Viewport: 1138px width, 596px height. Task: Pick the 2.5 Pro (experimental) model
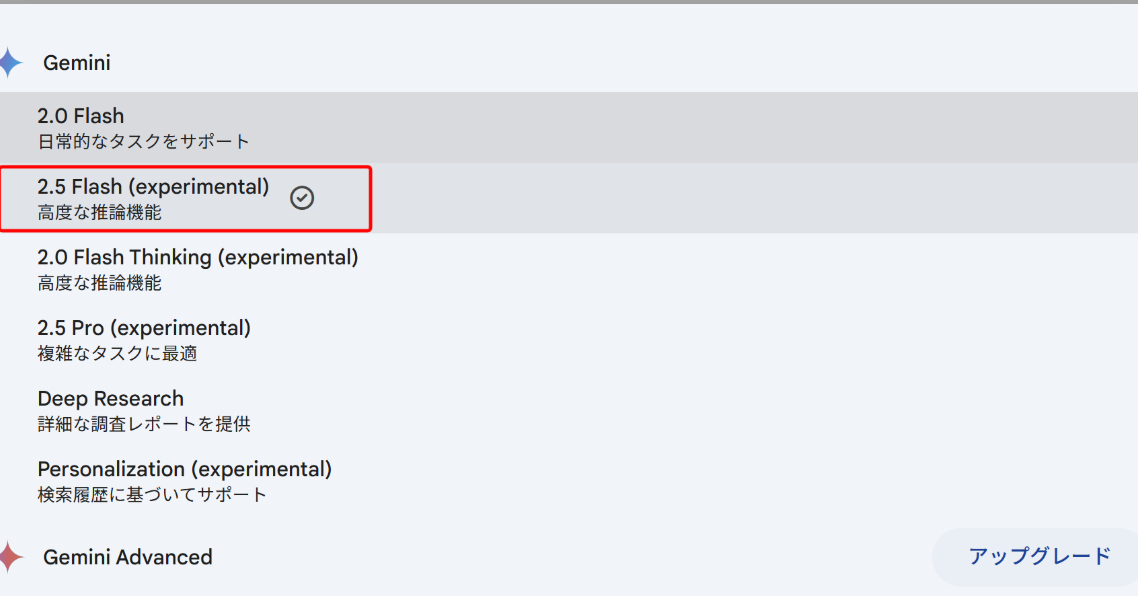coord(144,328)
